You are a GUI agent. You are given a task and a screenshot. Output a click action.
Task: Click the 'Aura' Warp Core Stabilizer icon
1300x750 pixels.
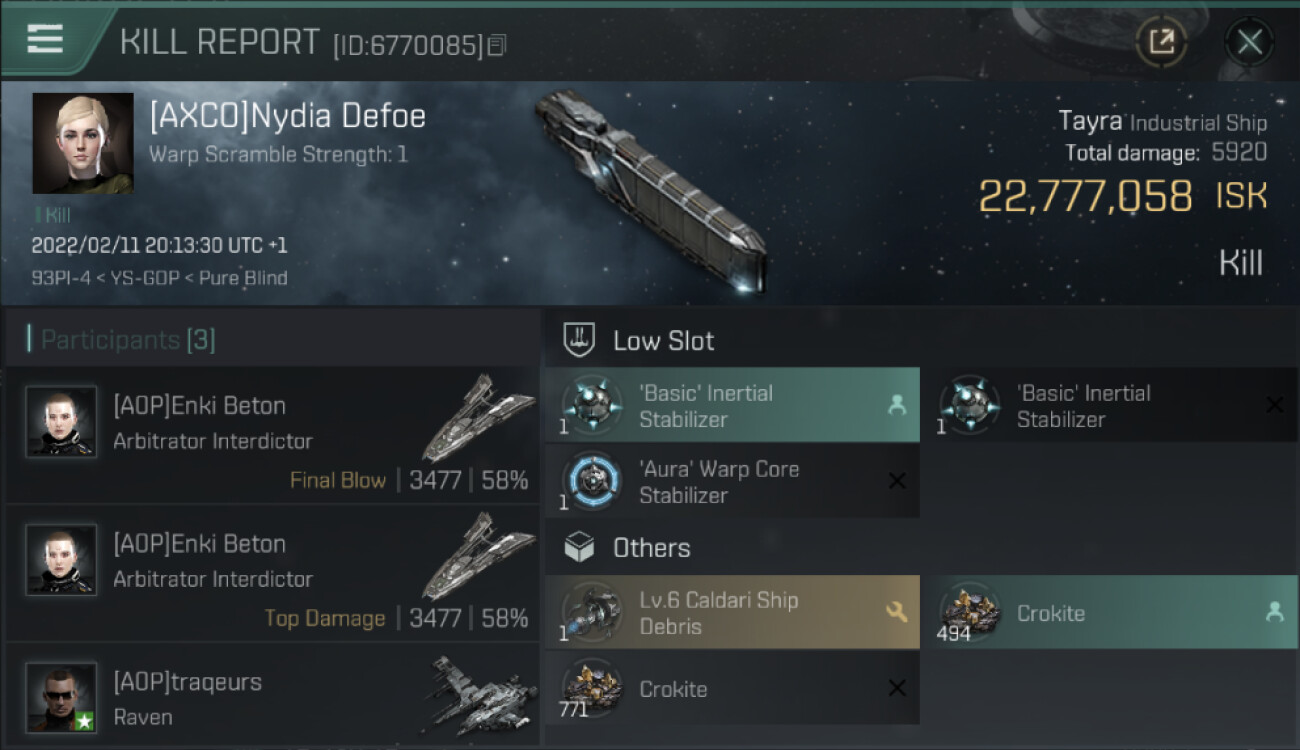point(590,481)
